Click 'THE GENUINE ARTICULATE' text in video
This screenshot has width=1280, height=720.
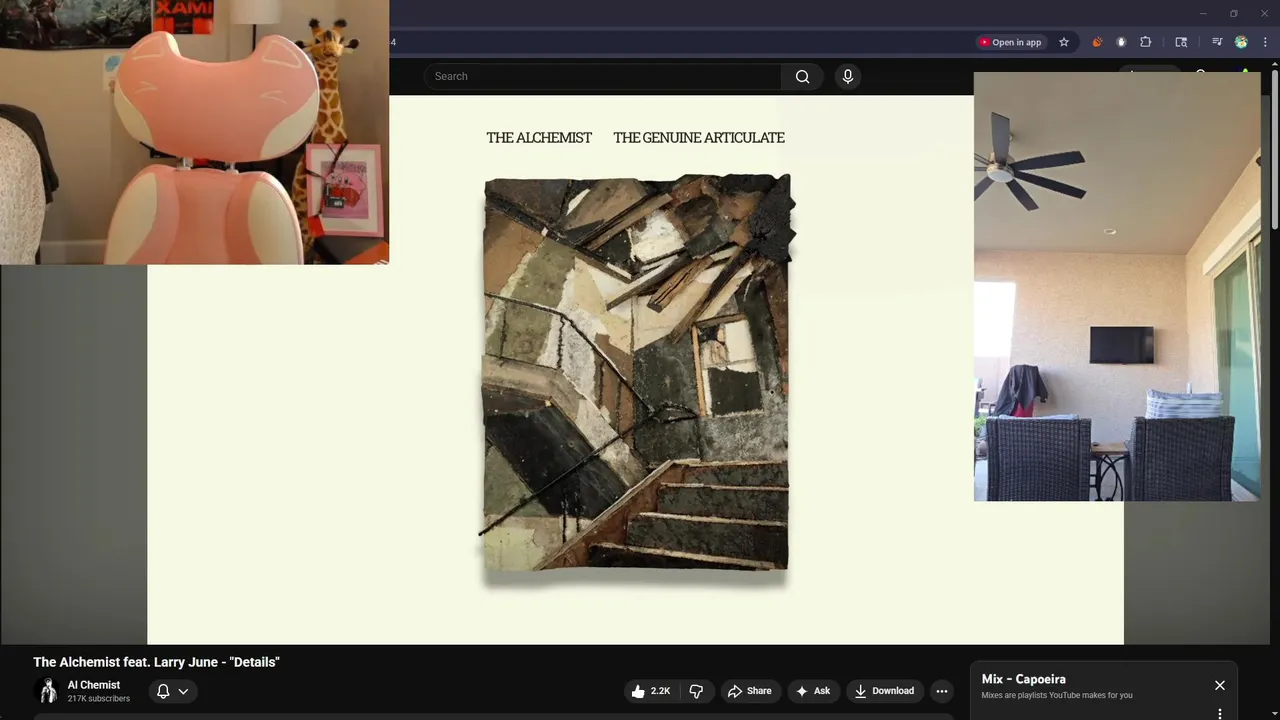coord(699,138)
